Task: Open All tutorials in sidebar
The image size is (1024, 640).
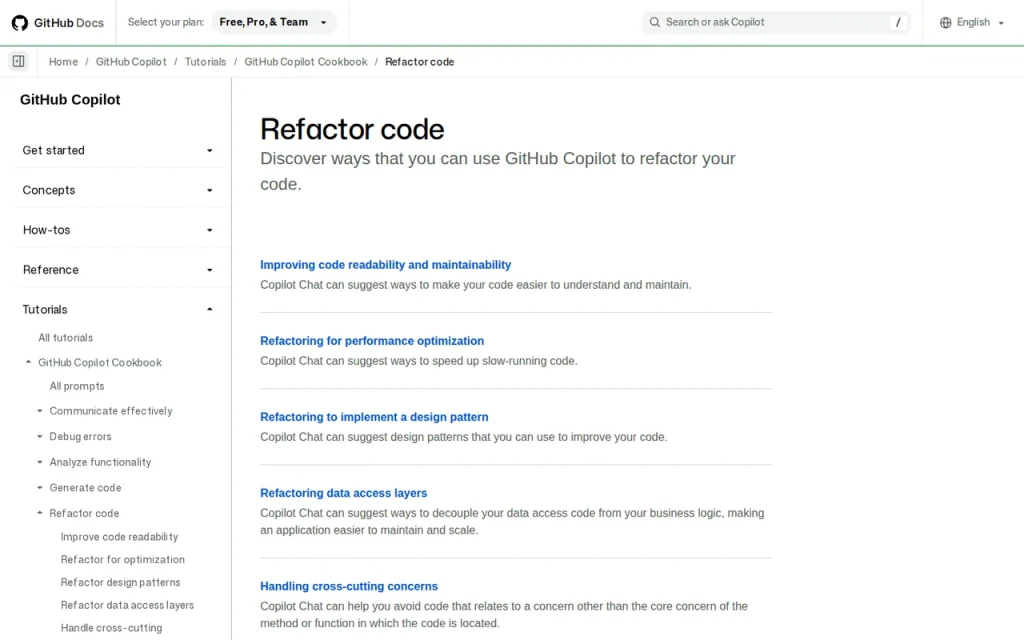Action: tap(65, 338)
